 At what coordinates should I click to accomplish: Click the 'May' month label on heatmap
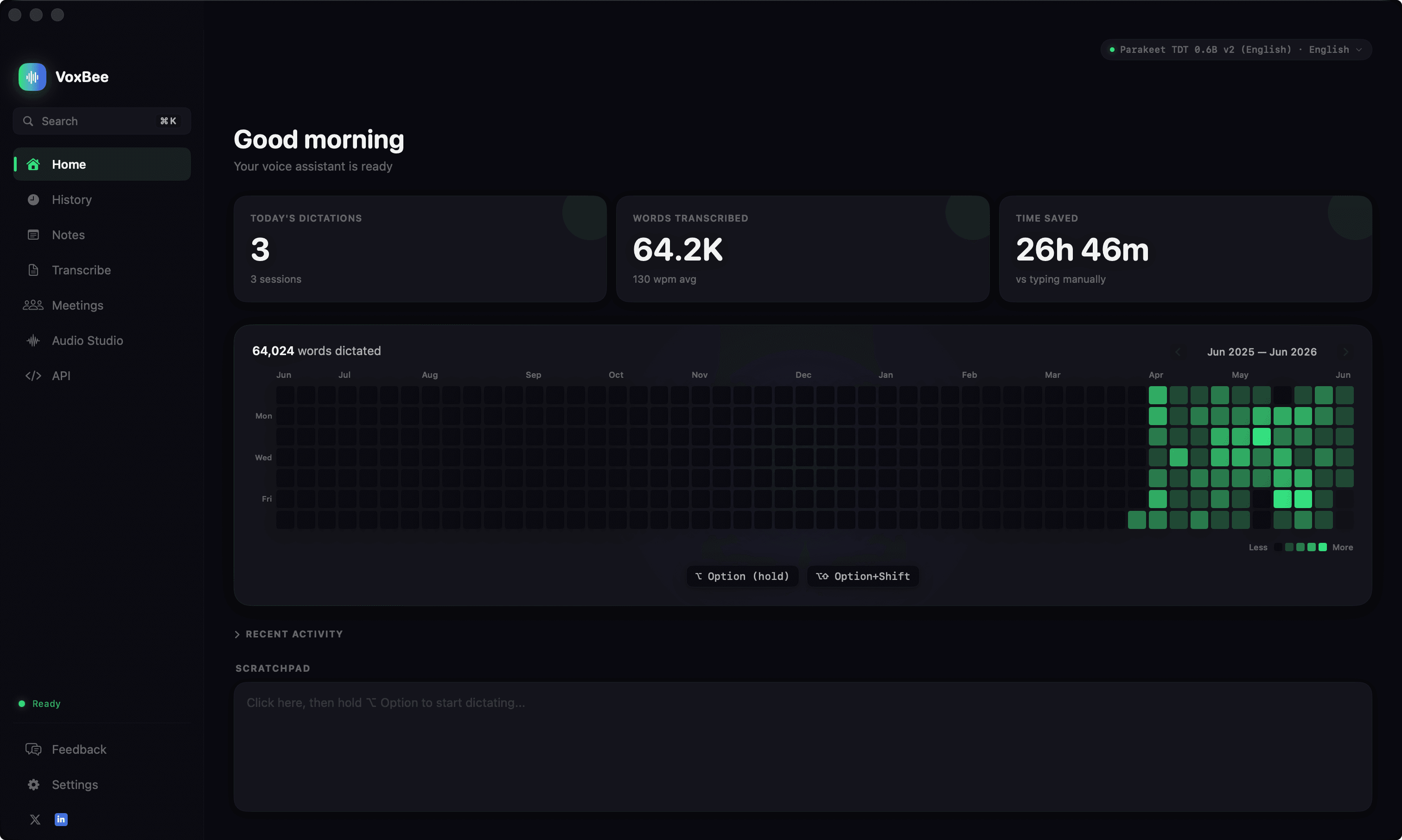pyautogui.click(x=1240, y=375)
